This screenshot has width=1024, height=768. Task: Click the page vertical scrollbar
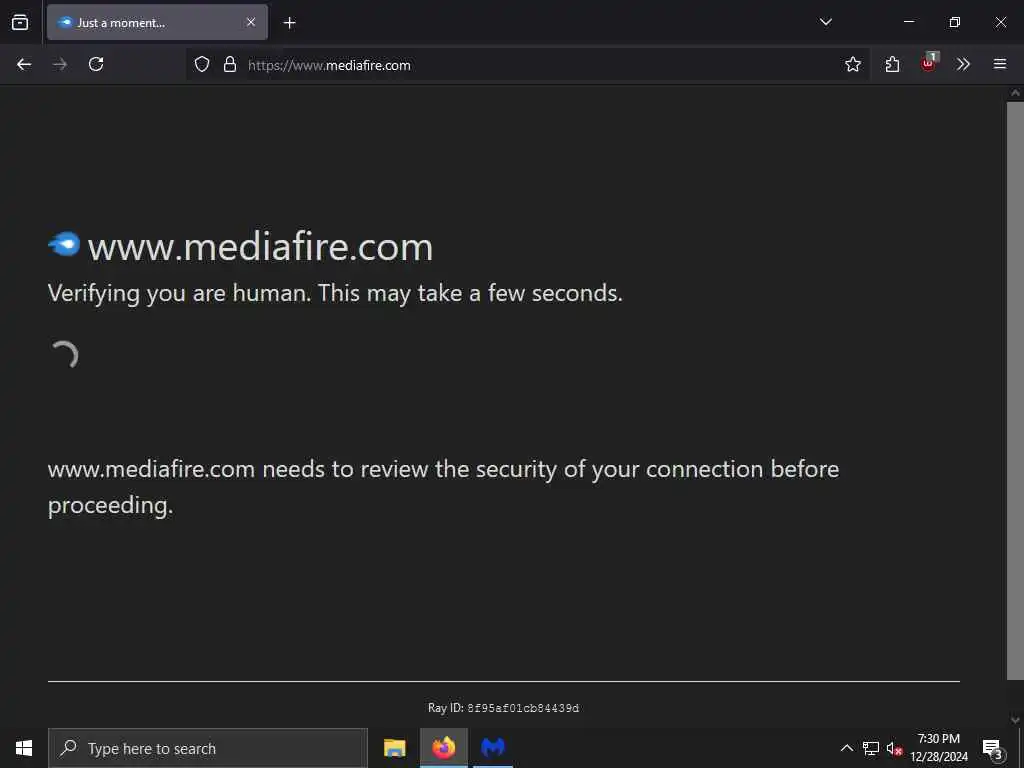[1015, 391]
